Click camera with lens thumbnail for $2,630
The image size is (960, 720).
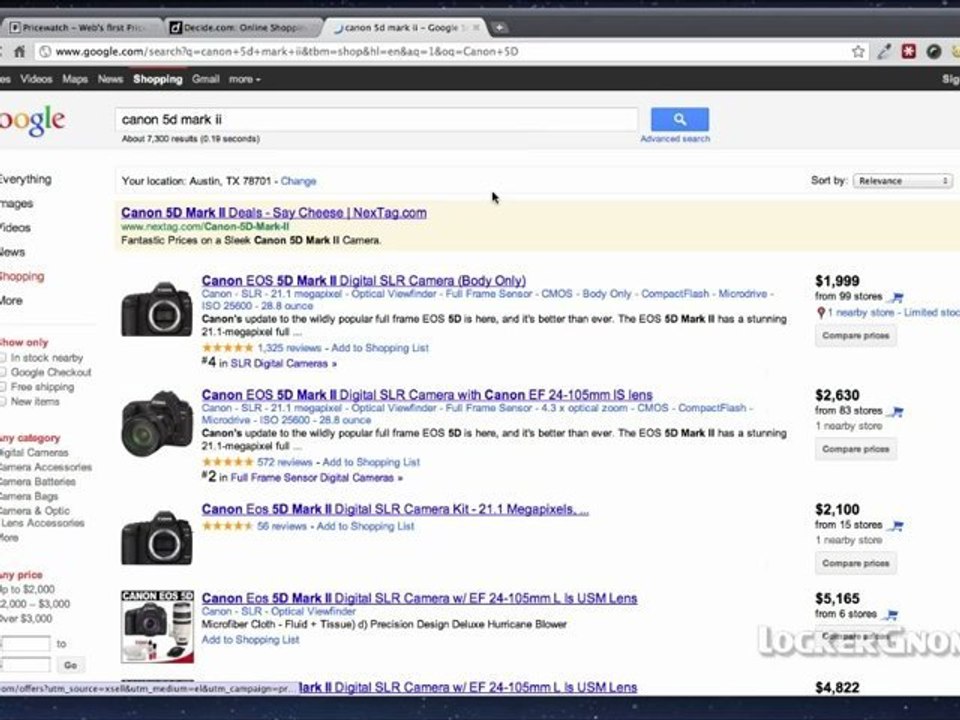coord(157,424)
